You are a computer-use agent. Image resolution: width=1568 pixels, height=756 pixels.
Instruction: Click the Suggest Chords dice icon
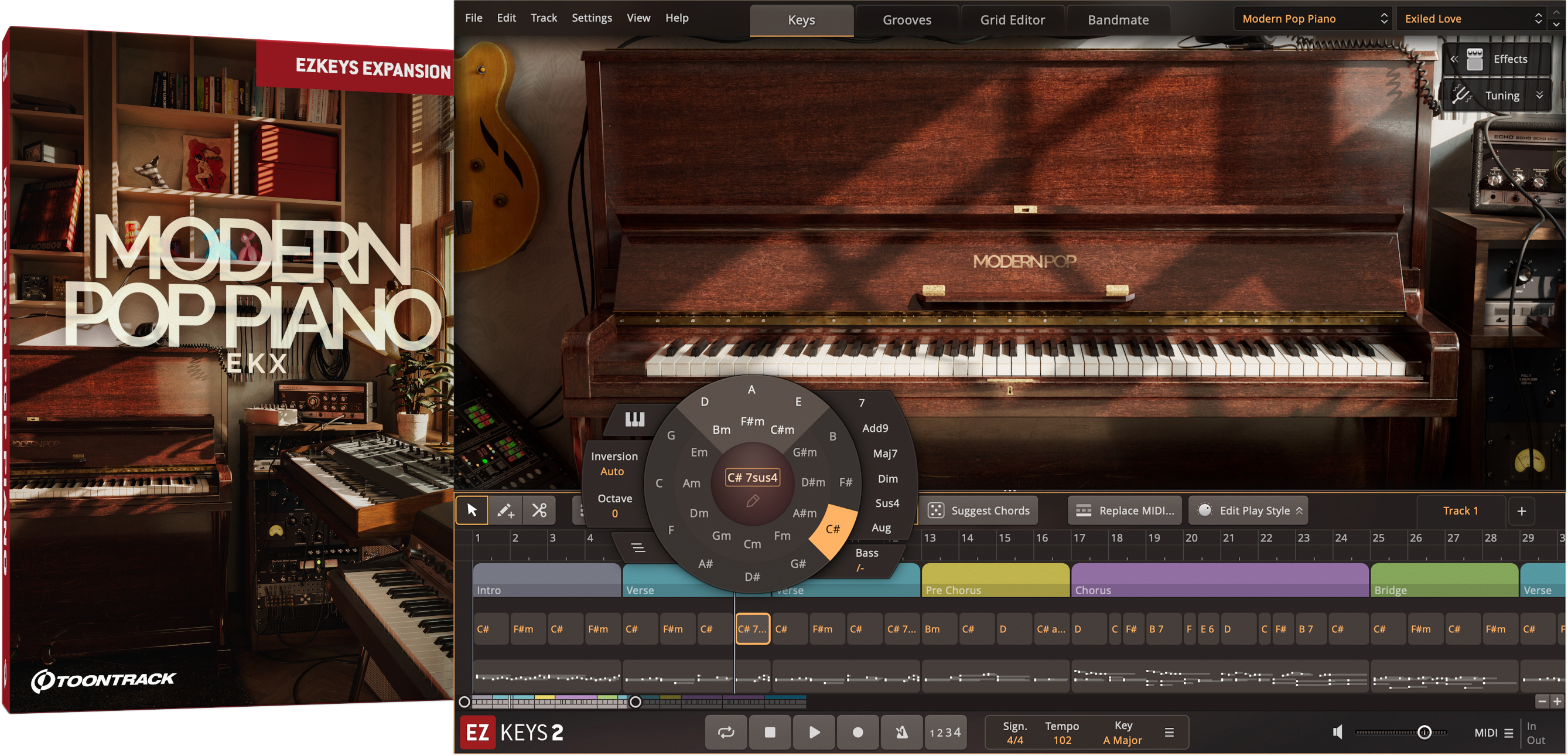(x=935, y=510)
